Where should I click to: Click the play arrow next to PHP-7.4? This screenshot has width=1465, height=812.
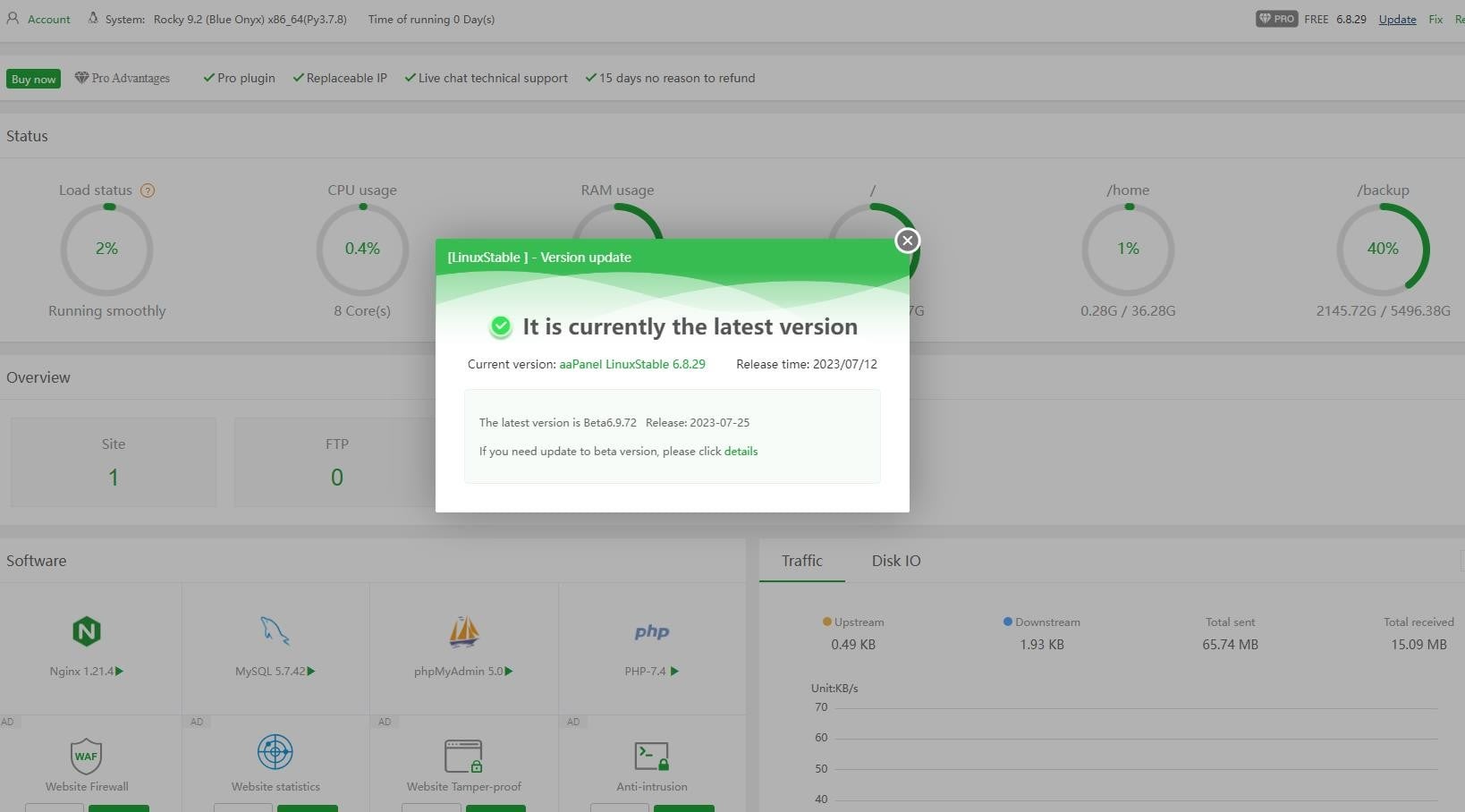pos(674,672)
